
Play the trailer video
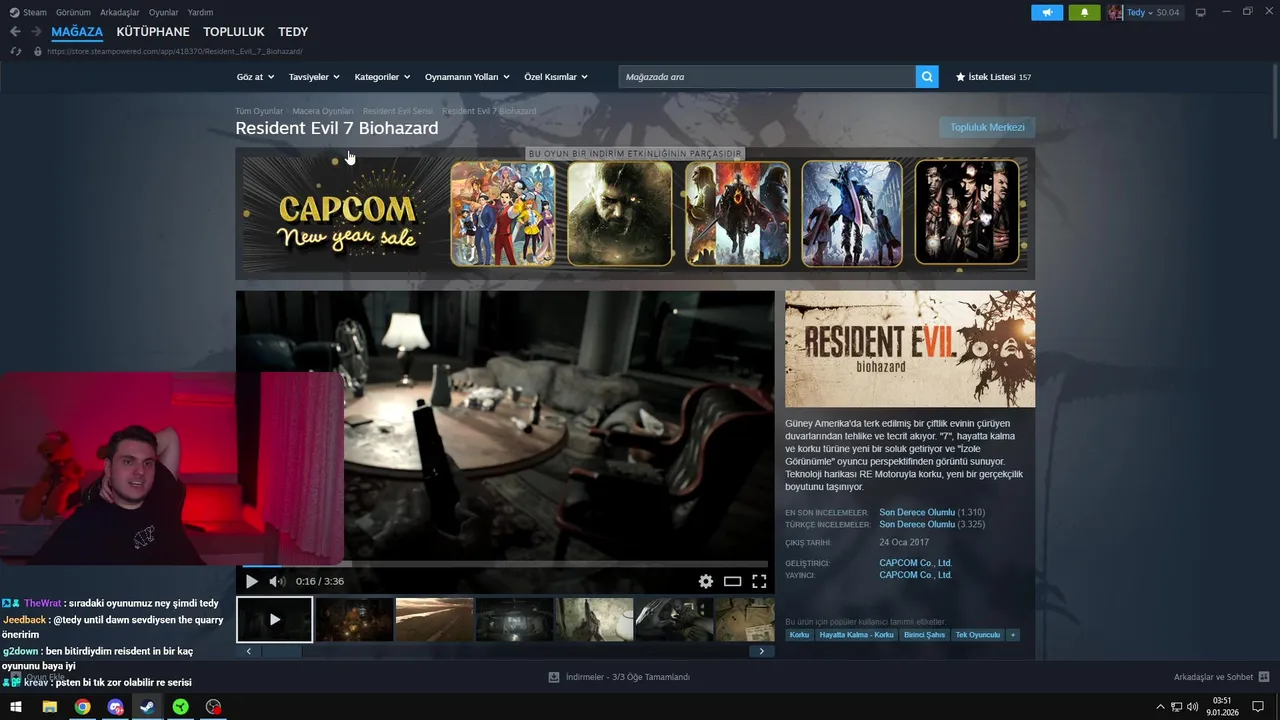251,581
